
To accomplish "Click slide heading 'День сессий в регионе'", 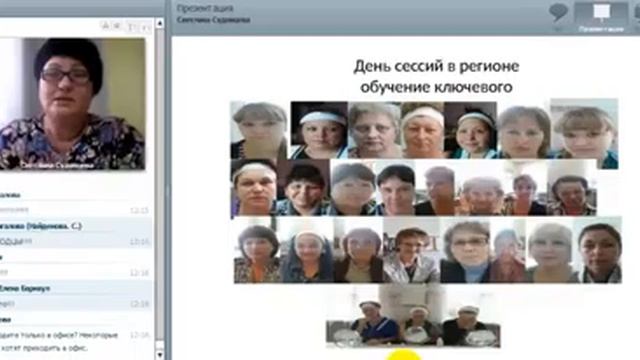I will [x=436, y=66].
